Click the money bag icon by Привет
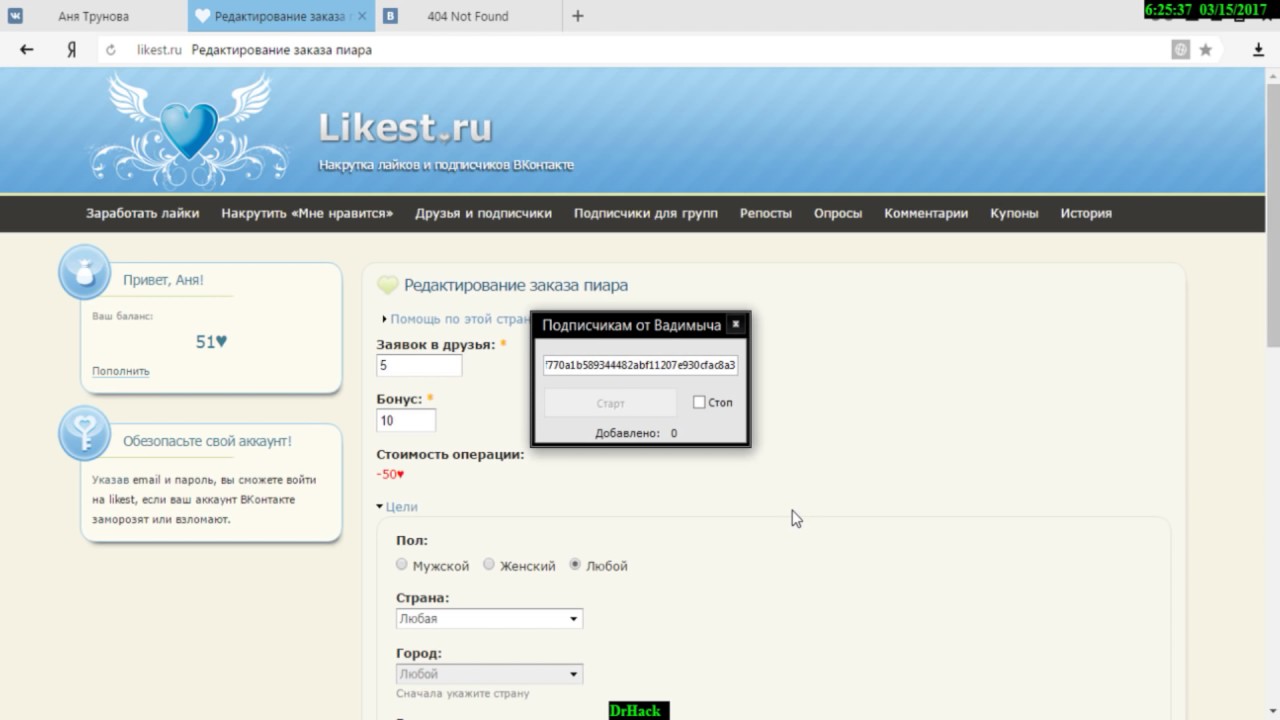This screenshot has width=1280, height=720. click(x=84, y=272)
